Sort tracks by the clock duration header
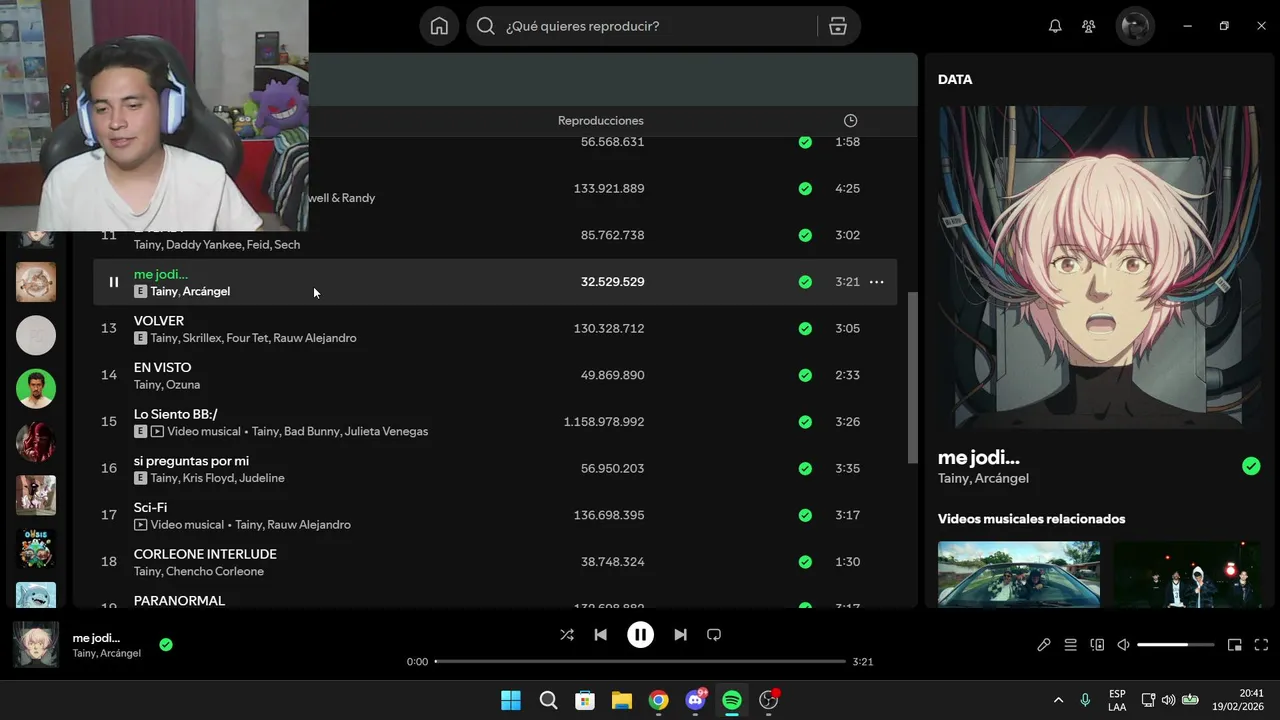The height and width of the screenshot is (720, 1280). pyautogui.click(x=850, y=120)
